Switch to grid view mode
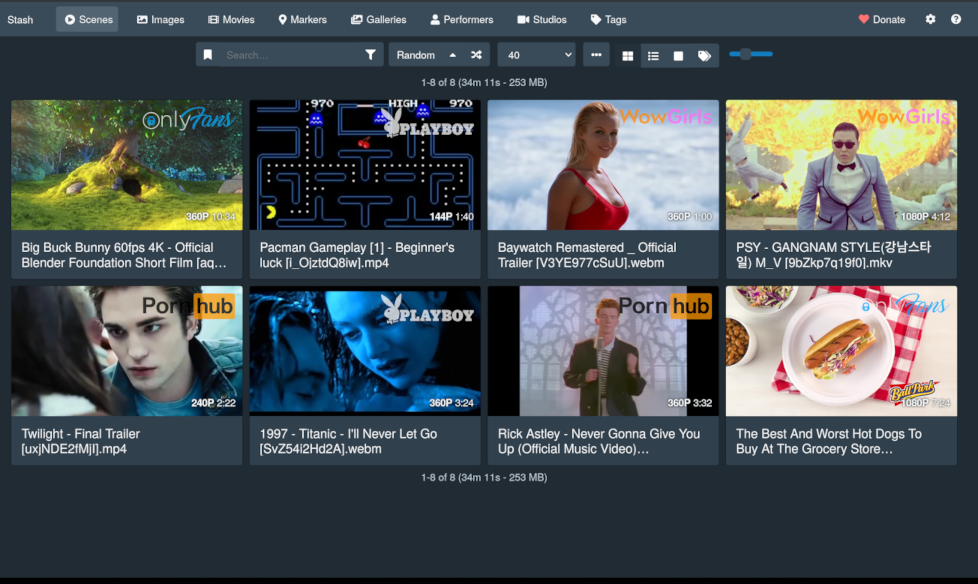978x584 pixels. (627, 56)
